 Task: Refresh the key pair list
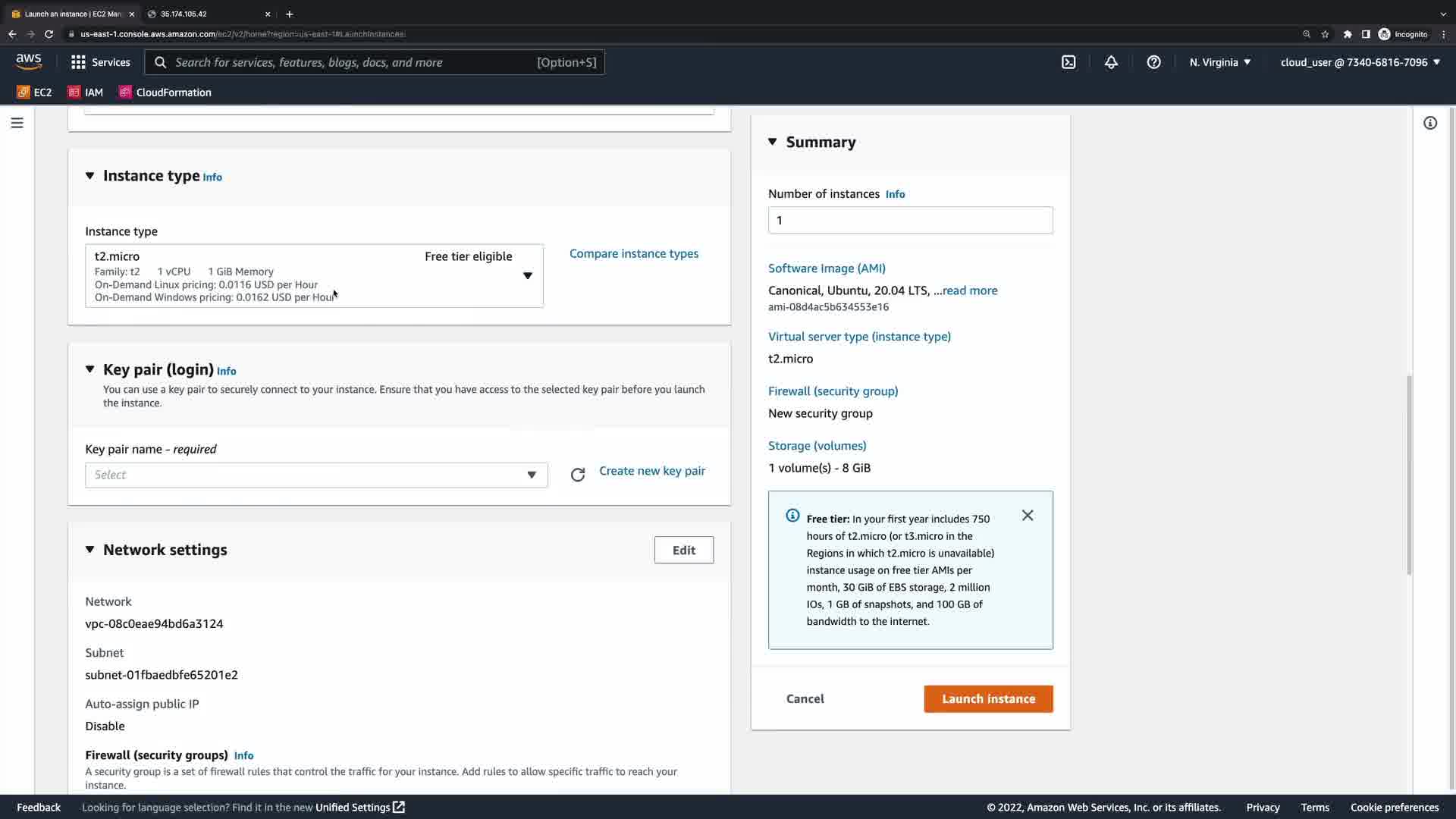point(578,475)
